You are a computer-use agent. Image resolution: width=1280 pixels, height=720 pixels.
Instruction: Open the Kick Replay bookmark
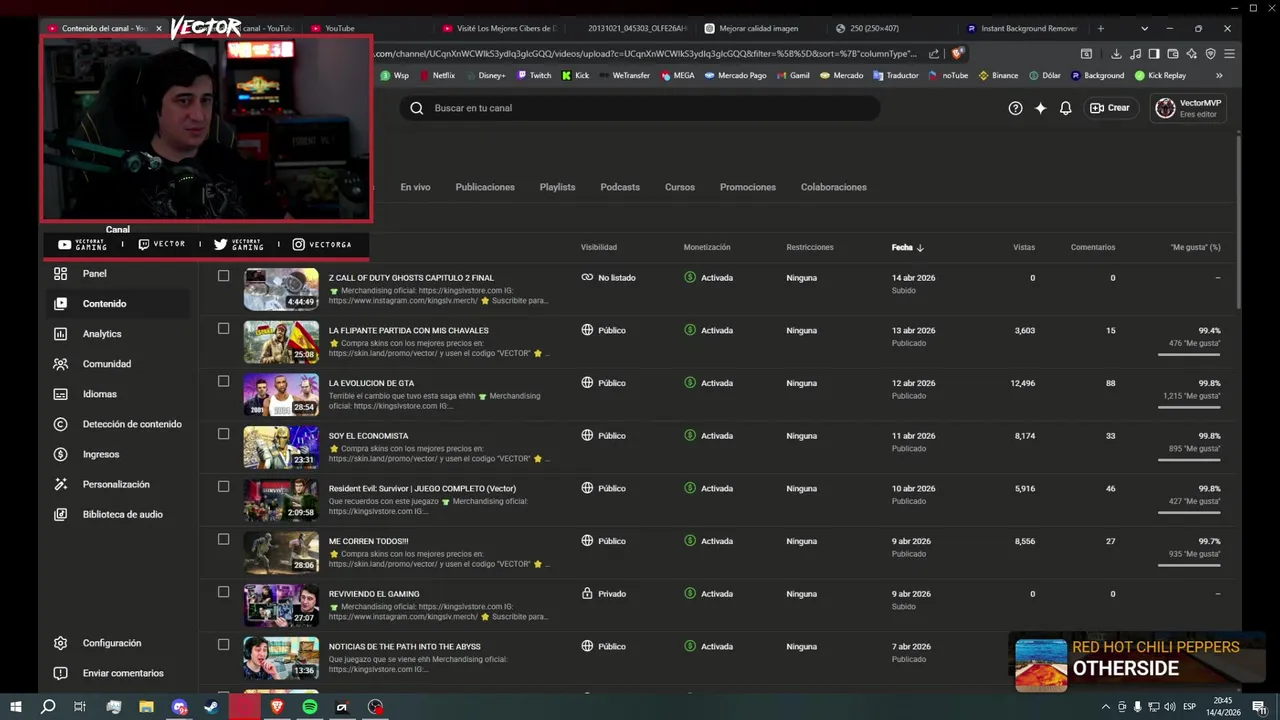pyautogui.click(x=1160, y=75)
